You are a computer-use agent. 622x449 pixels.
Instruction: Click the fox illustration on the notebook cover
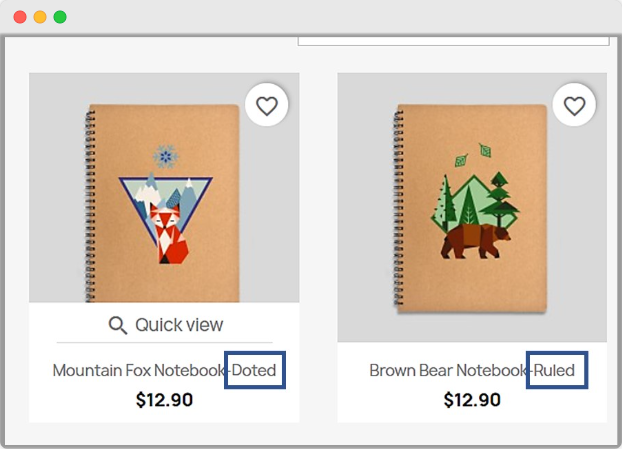[x=168, y=234]
